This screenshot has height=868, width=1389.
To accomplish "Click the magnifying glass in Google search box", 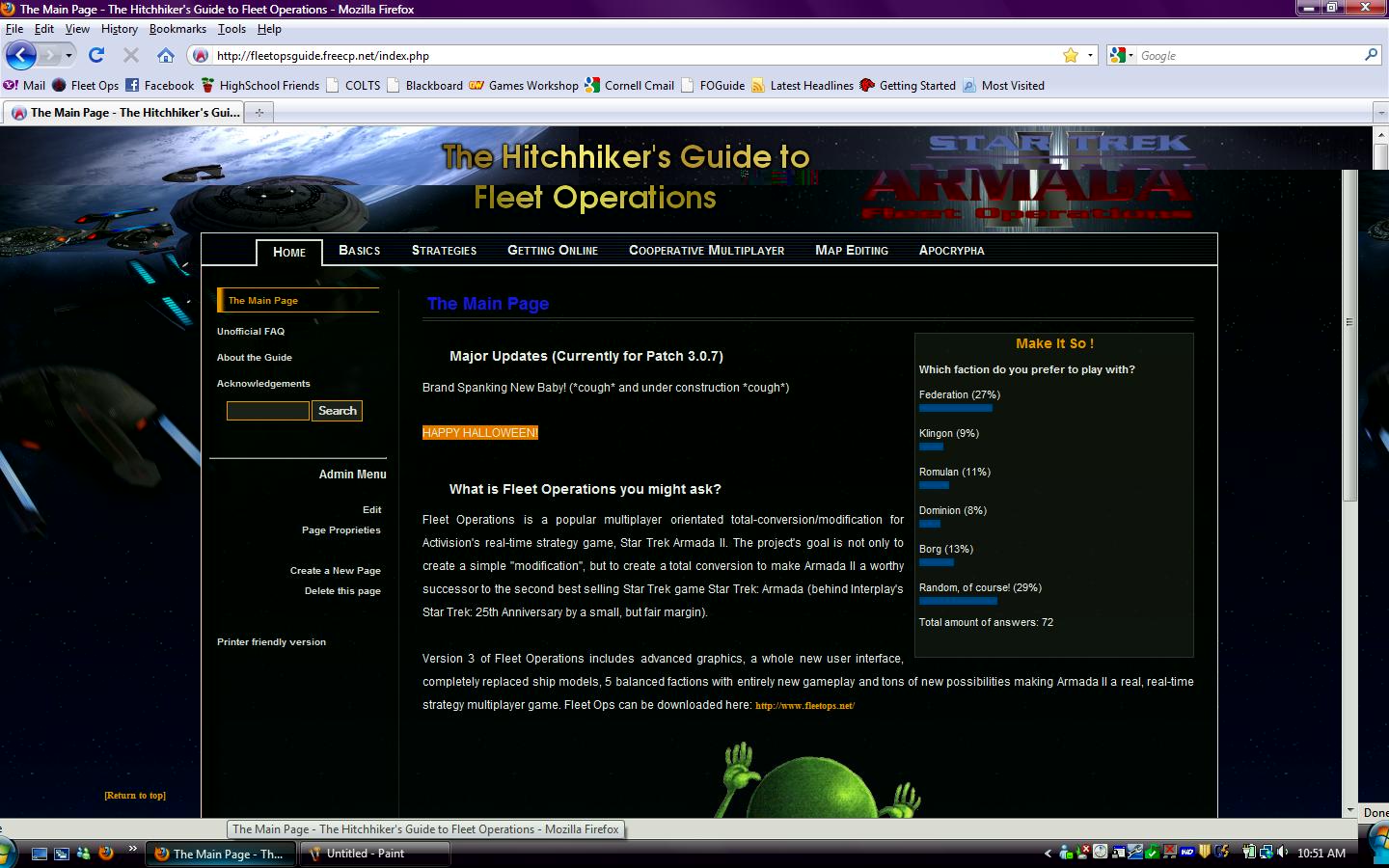I will coord(1371,55).
